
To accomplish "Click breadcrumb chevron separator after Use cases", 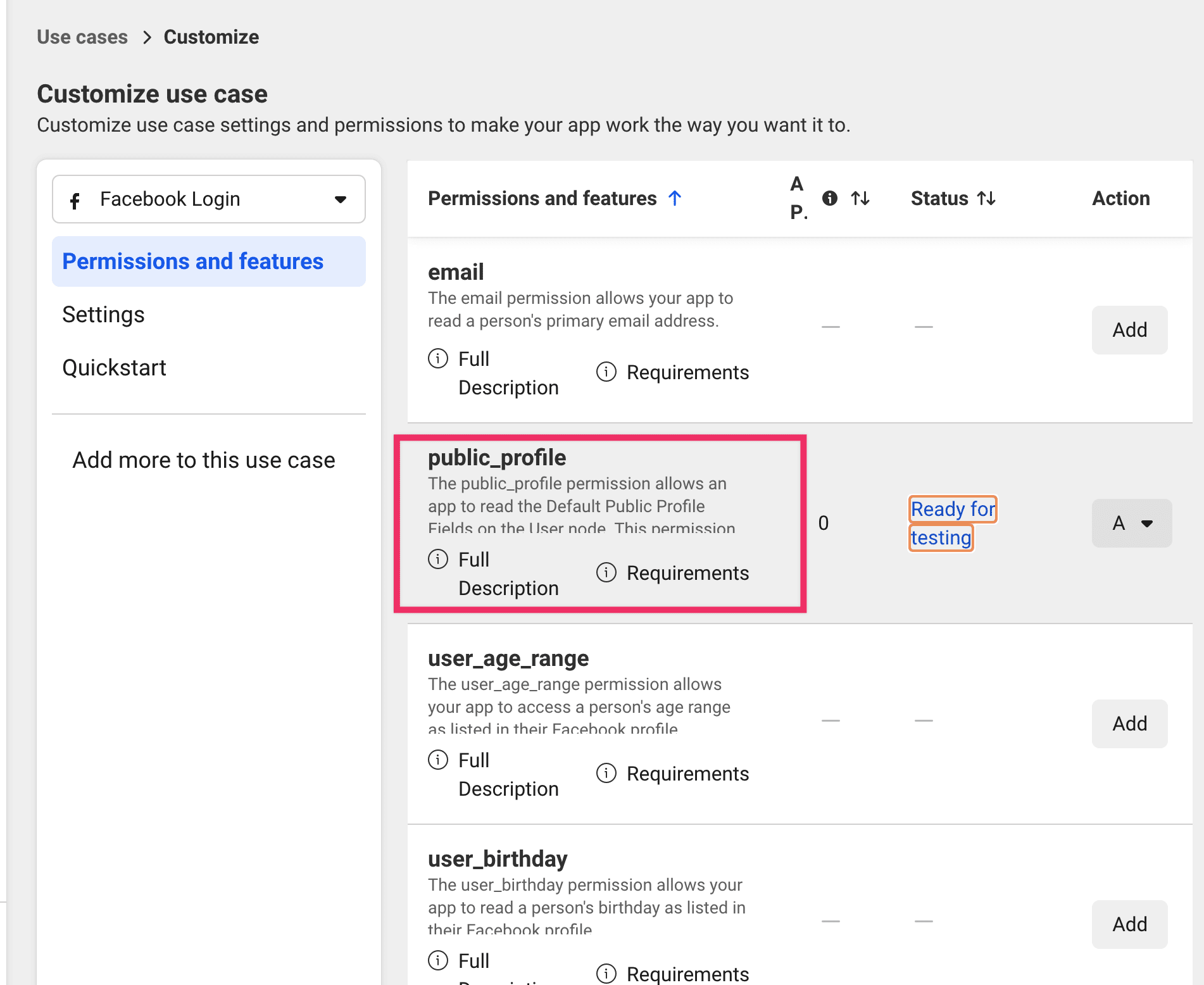I will pos(147,37).
